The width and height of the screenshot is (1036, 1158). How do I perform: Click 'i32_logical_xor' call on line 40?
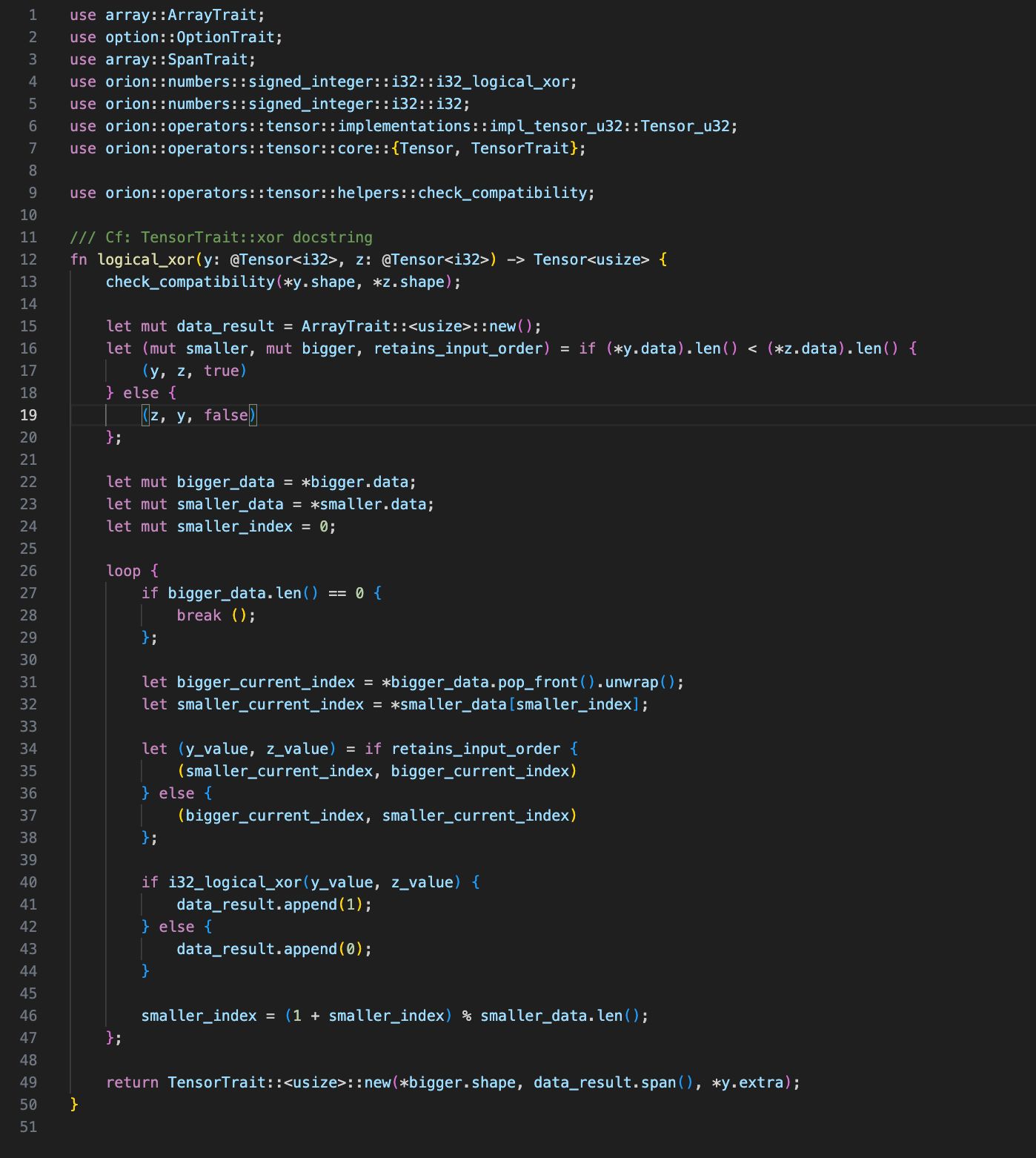(235, 882)
